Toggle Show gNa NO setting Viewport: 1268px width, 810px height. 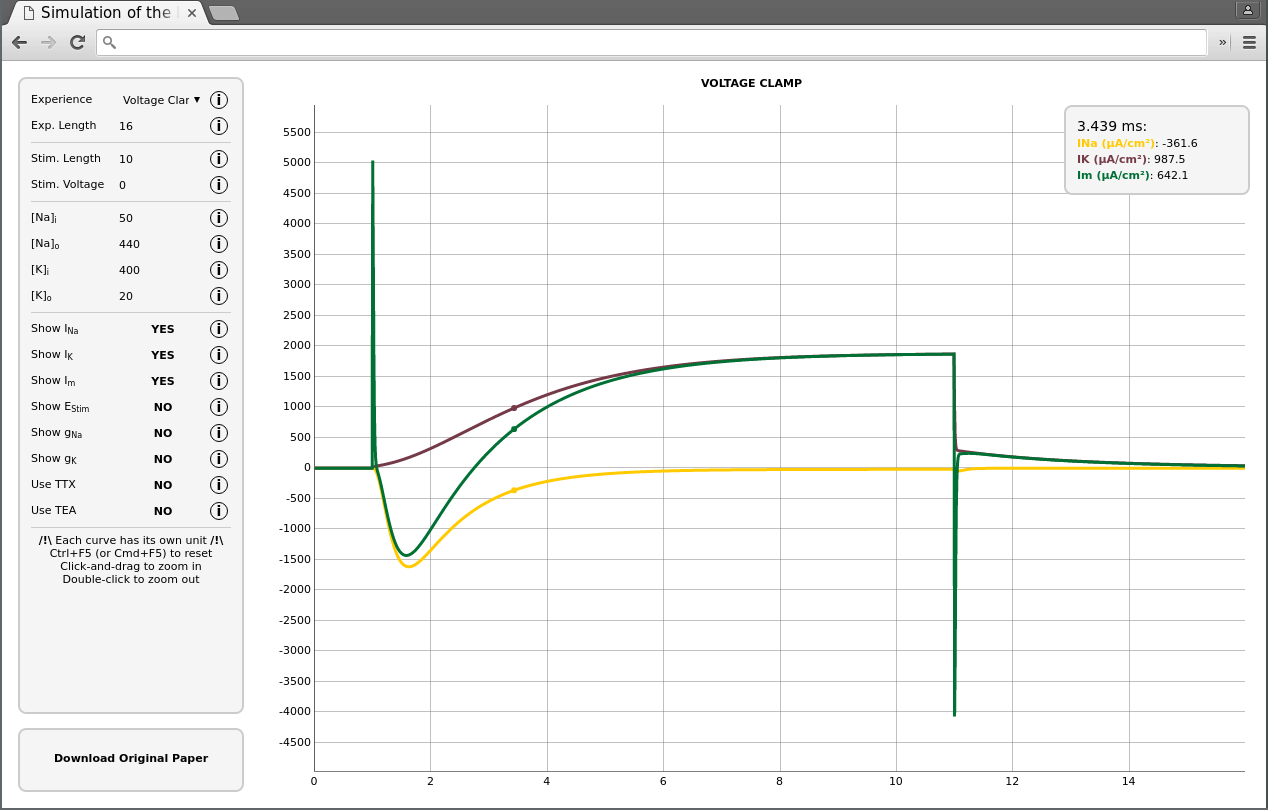click(163, 433)
